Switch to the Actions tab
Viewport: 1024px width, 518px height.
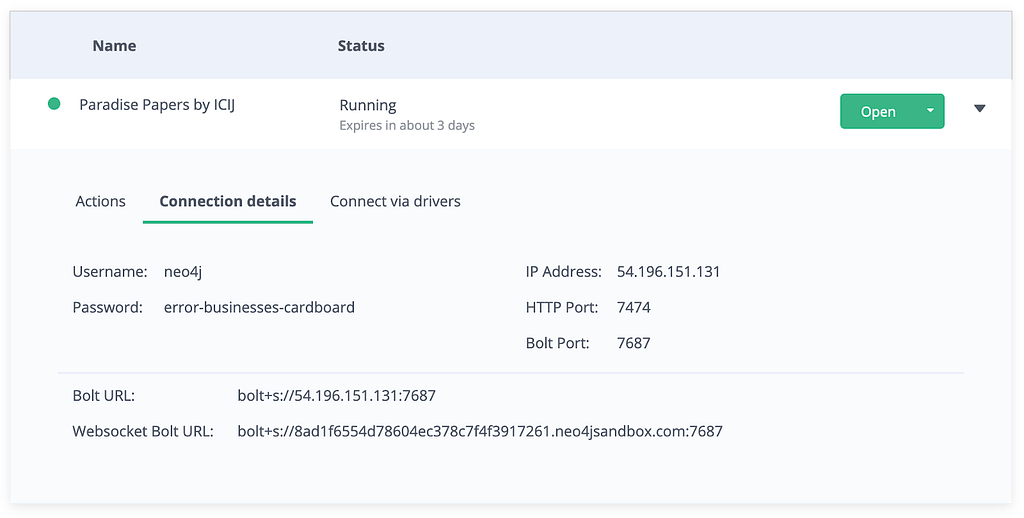pyautogui.click(x=100, y=201)
